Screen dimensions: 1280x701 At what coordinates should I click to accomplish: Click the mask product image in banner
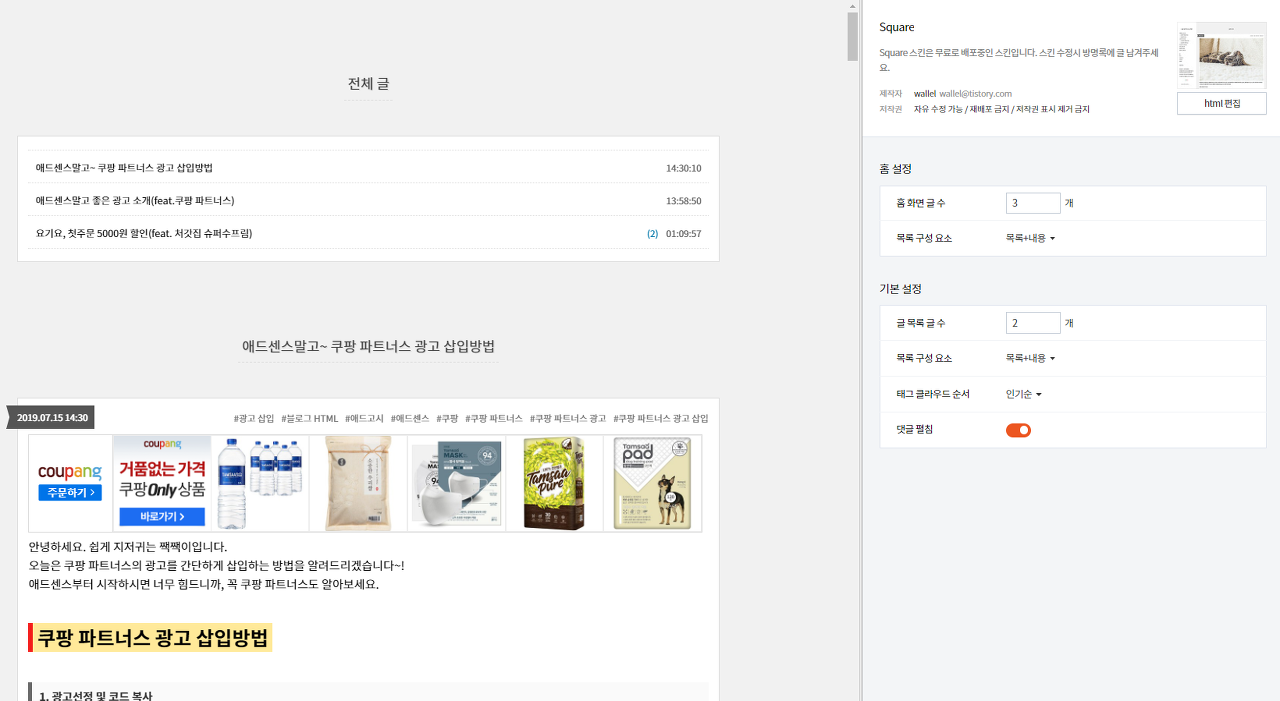[x=456, y=483]
